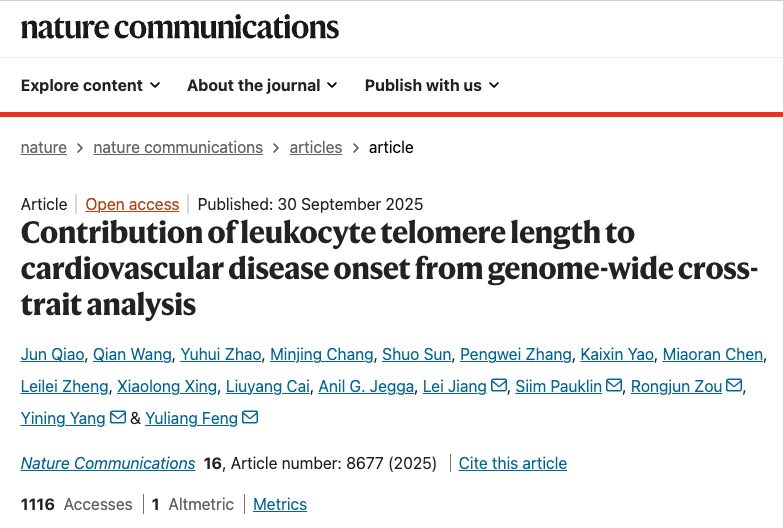Click the Open access link
The width and height of the screenshot is (783, 528).
pos(132,205)
